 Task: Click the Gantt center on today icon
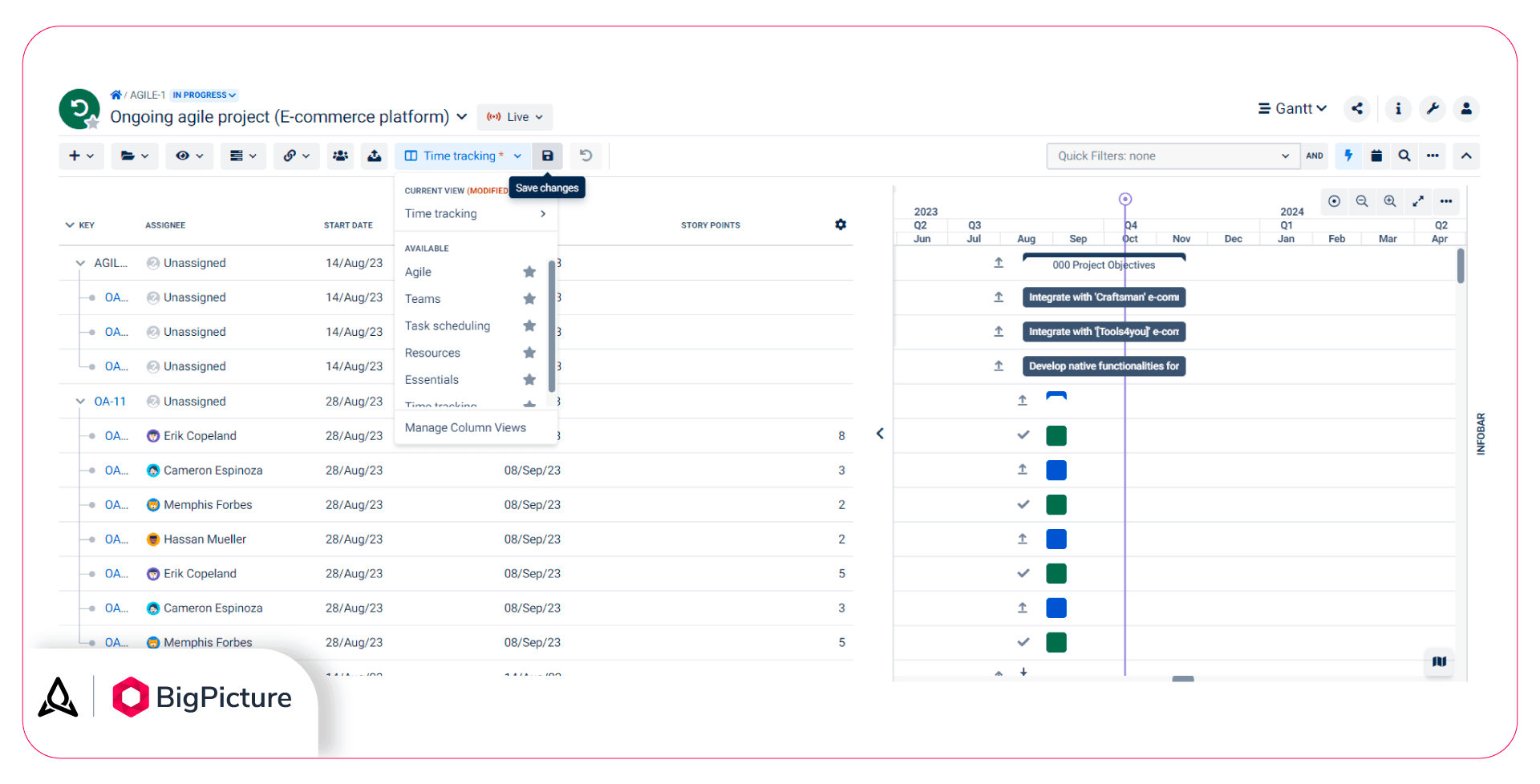coord(1334,201)
